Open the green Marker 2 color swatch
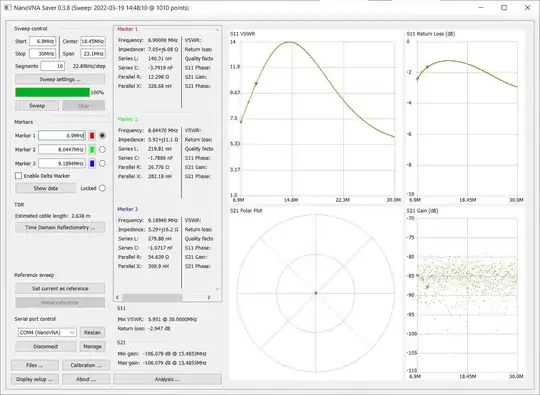540x395 pixels. point(92,149)
